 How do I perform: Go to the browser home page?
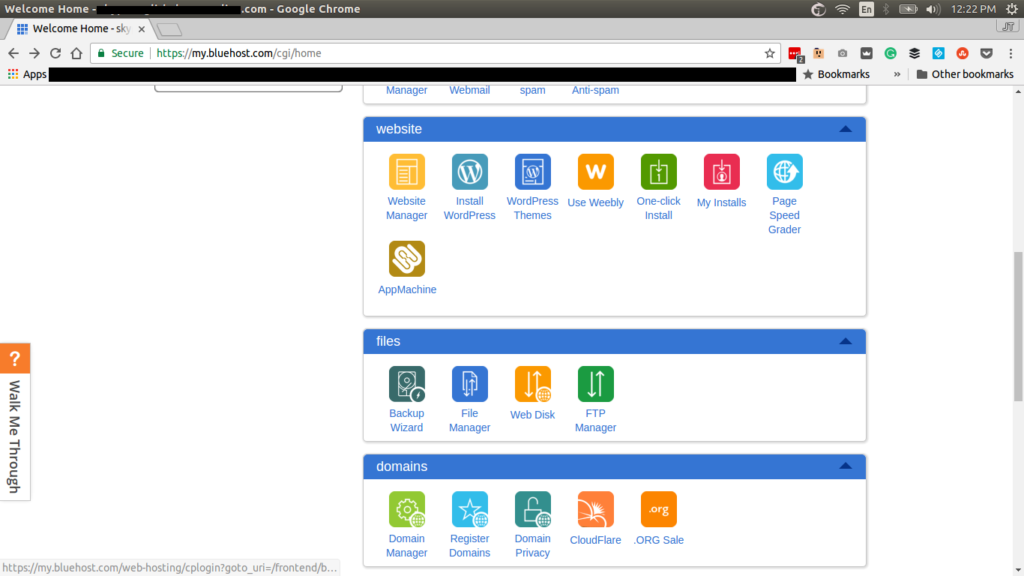click(x=76, y=54)
